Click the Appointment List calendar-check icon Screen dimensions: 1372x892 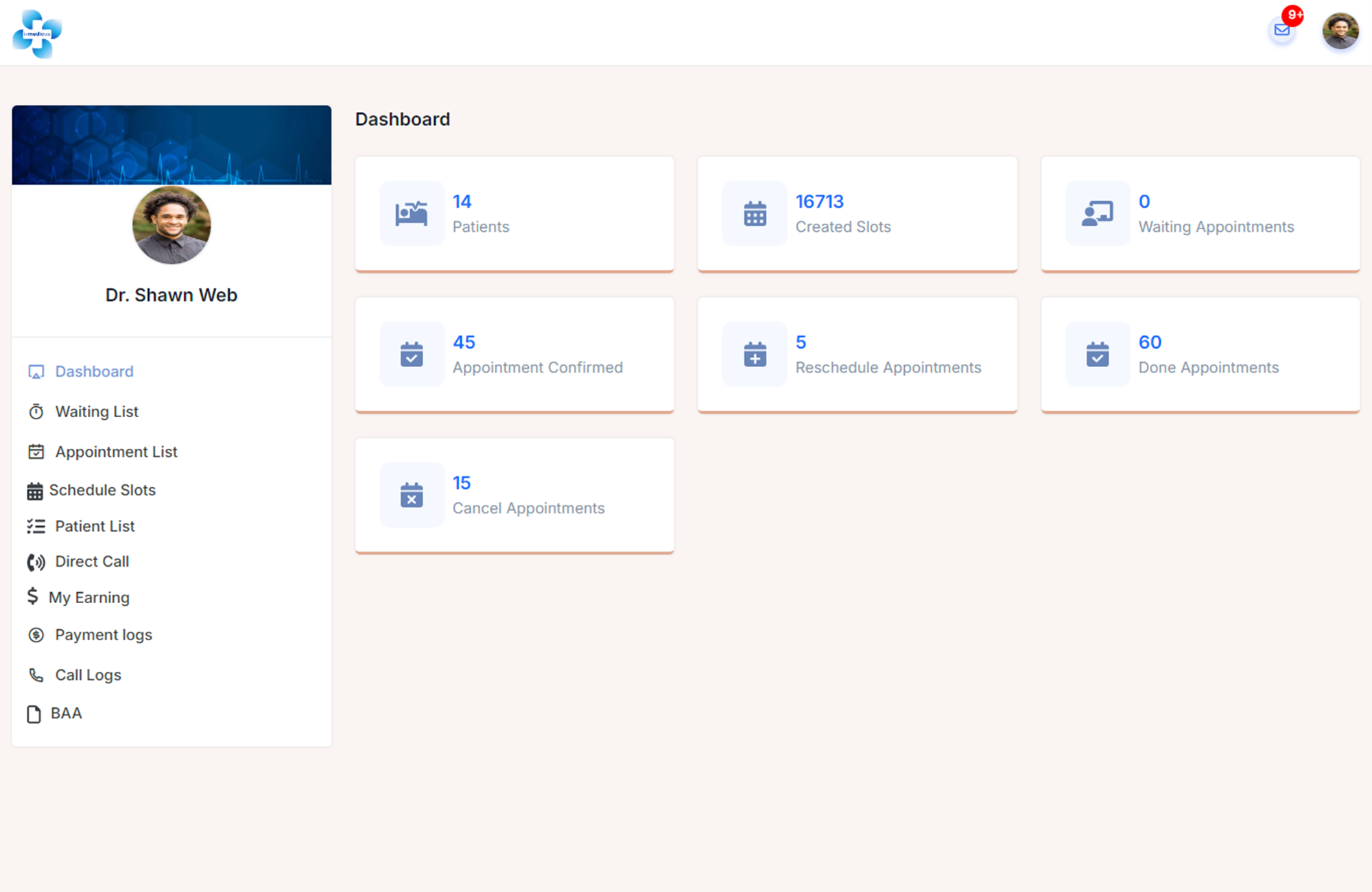(x=36, y=451)
